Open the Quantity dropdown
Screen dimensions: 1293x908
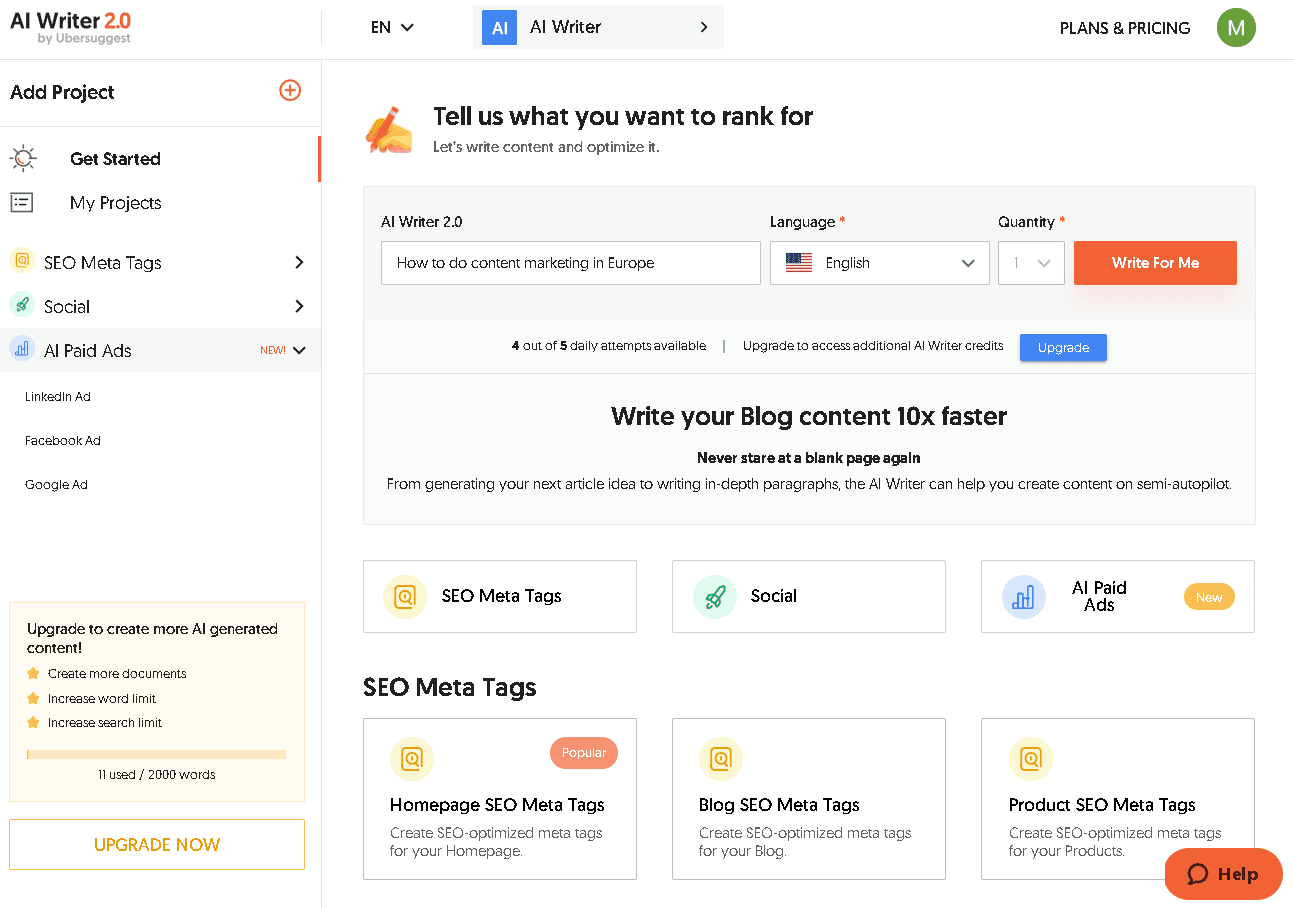(1031, 263)
